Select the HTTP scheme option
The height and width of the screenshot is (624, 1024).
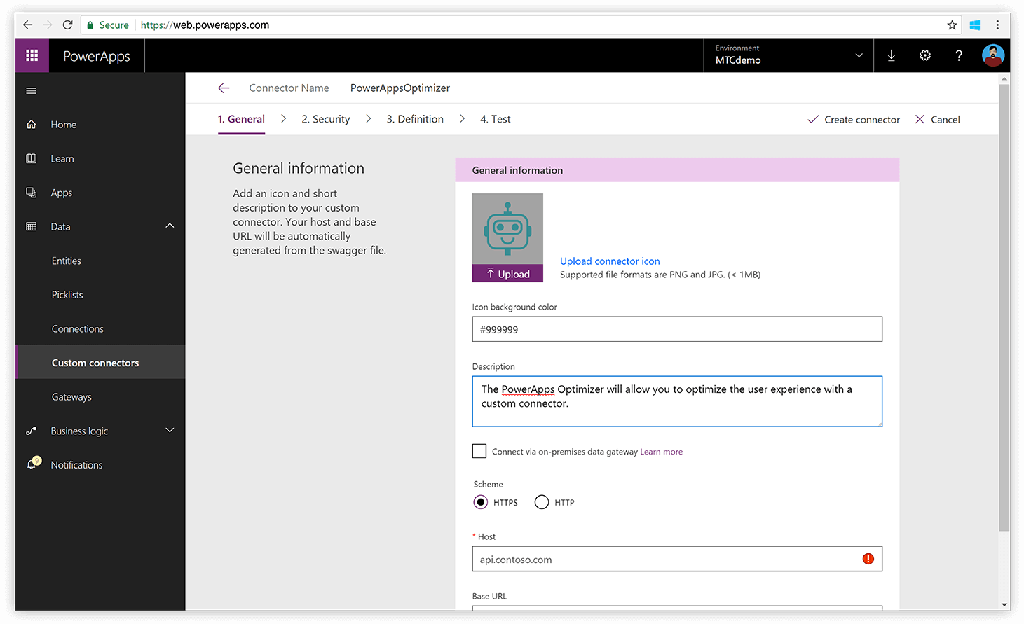[x=542, y=502]
